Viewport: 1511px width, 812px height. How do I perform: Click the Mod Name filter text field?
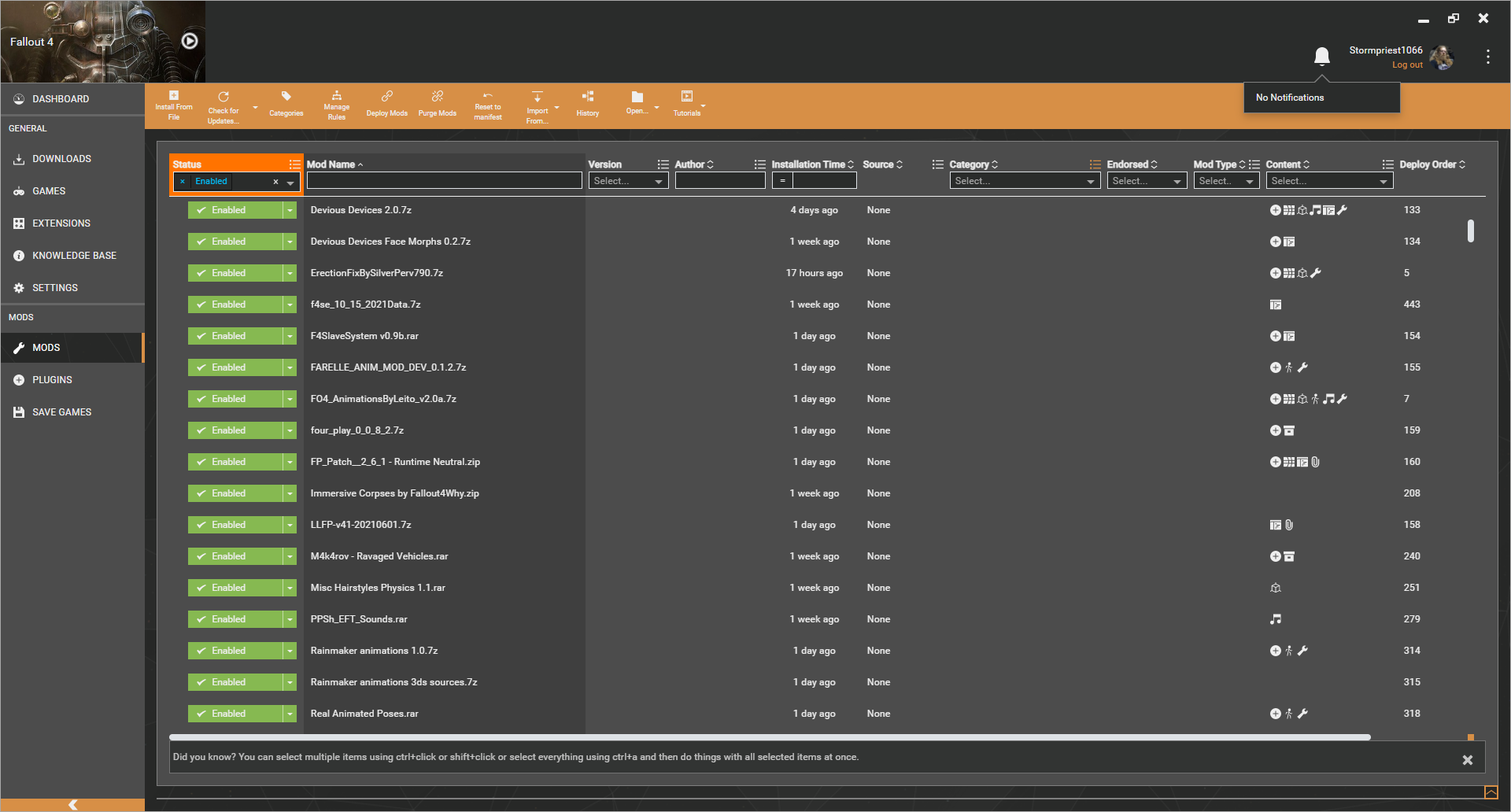coord(444,181)
